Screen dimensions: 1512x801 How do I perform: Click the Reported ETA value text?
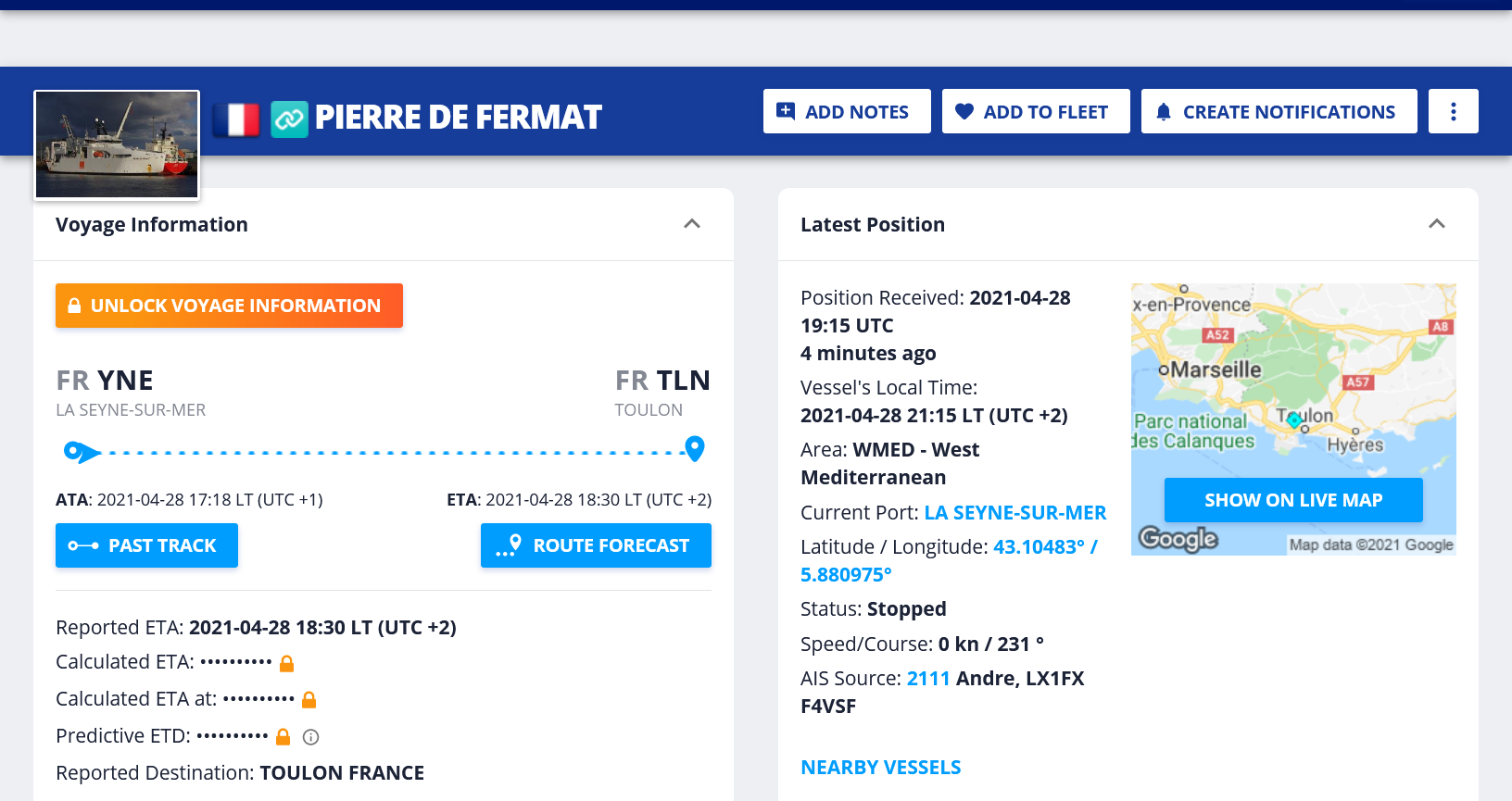322,627
